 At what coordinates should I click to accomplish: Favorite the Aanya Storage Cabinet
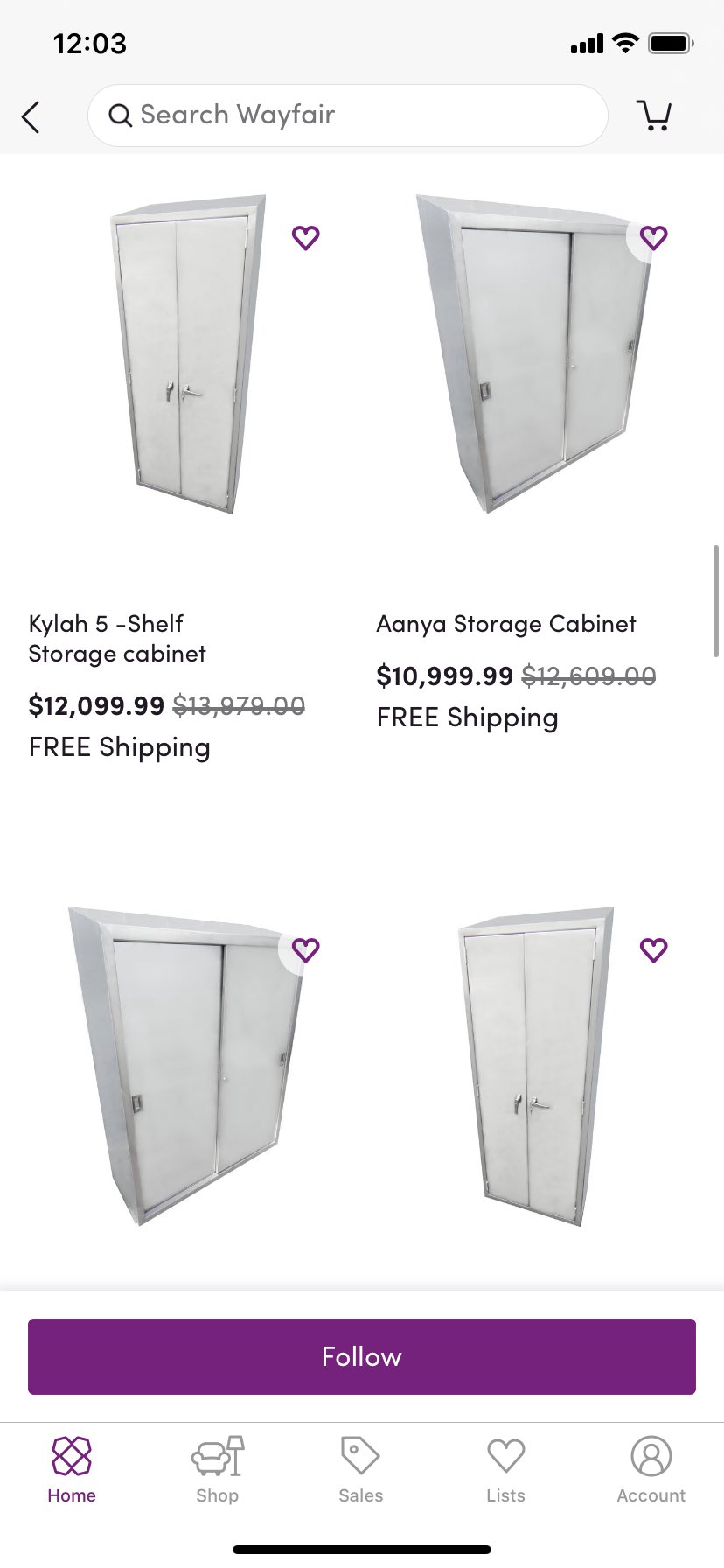(x=653, y=237)
